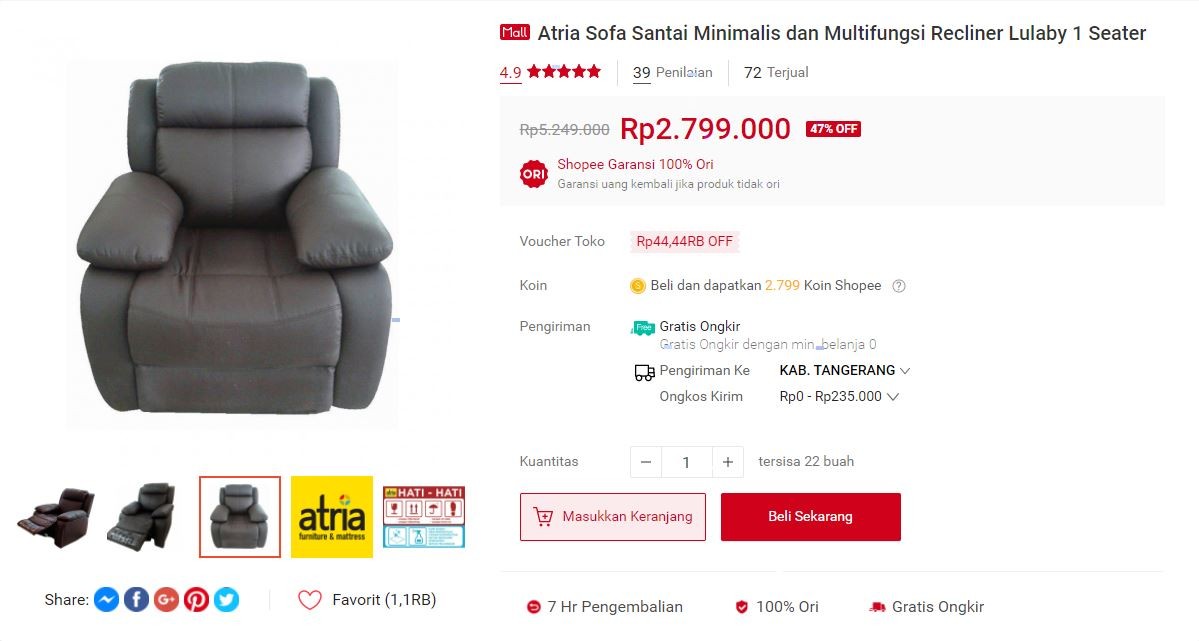This screenshot has height=641, width=1199.
Task: Expand the Ongkos Kirim Rp0 - Rp235.000 dropdown
Action: [x=839, y=396]
